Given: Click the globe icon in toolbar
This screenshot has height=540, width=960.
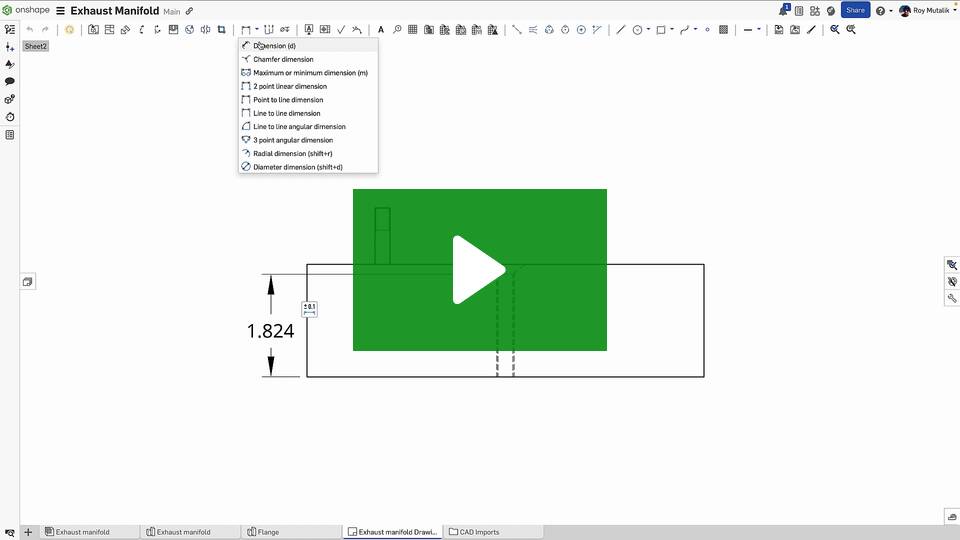Looking at the screenshot, I should 189,29.
